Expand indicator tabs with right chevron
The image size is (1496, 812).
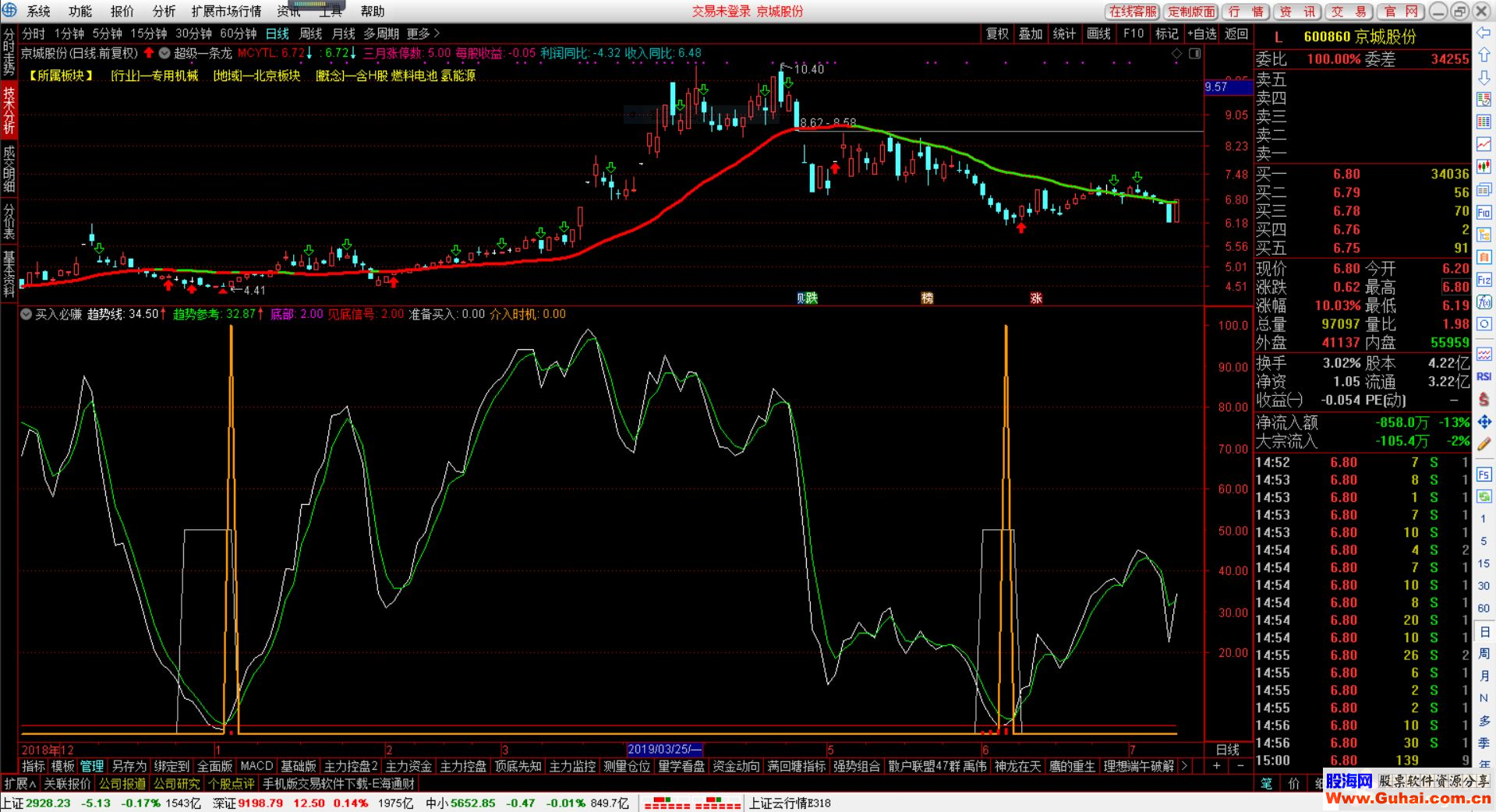(1184, 766)
